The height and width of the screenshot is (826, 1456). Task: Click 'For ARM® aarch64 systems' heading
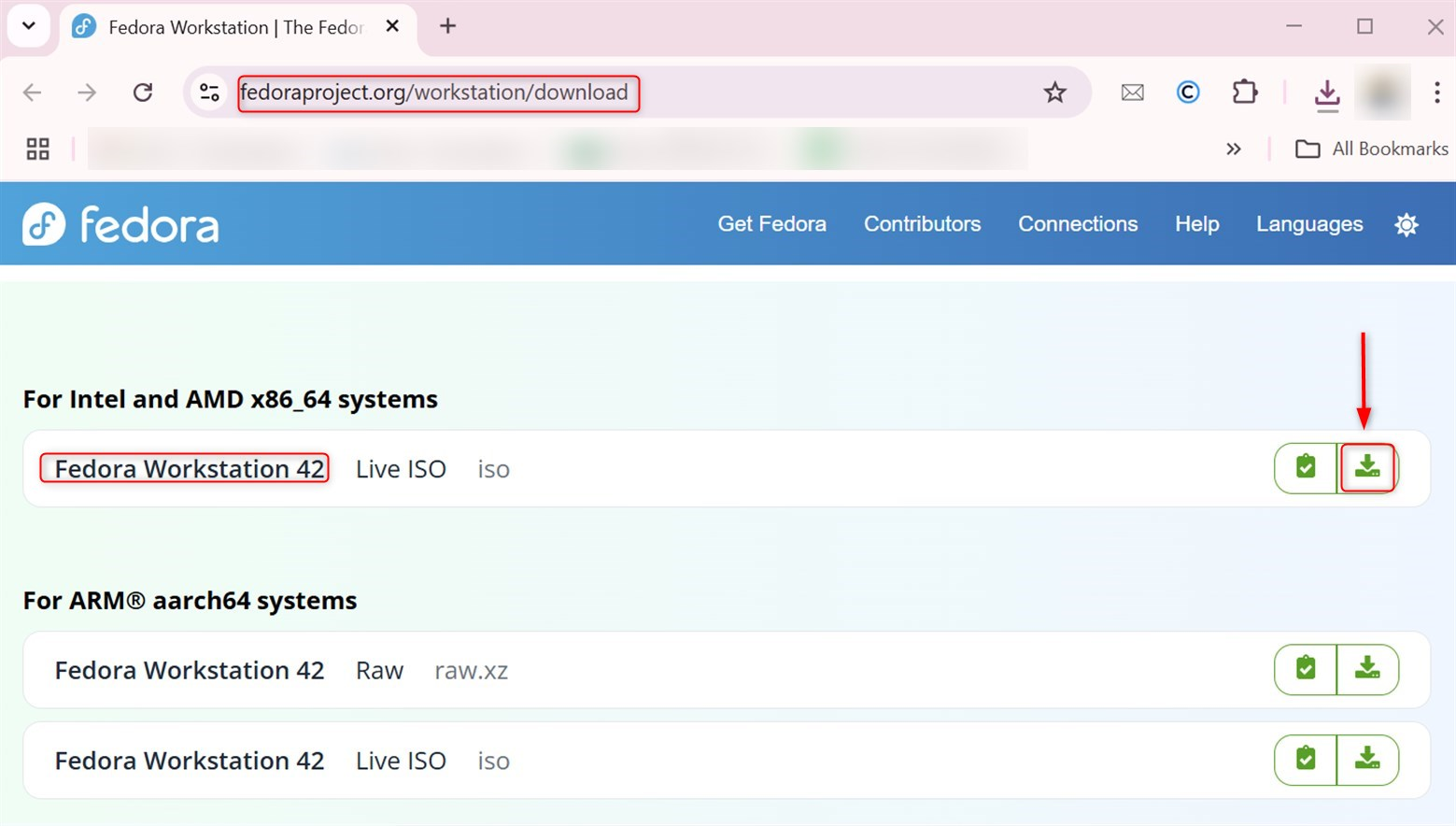pyautogui.click(x=191, y=600)
